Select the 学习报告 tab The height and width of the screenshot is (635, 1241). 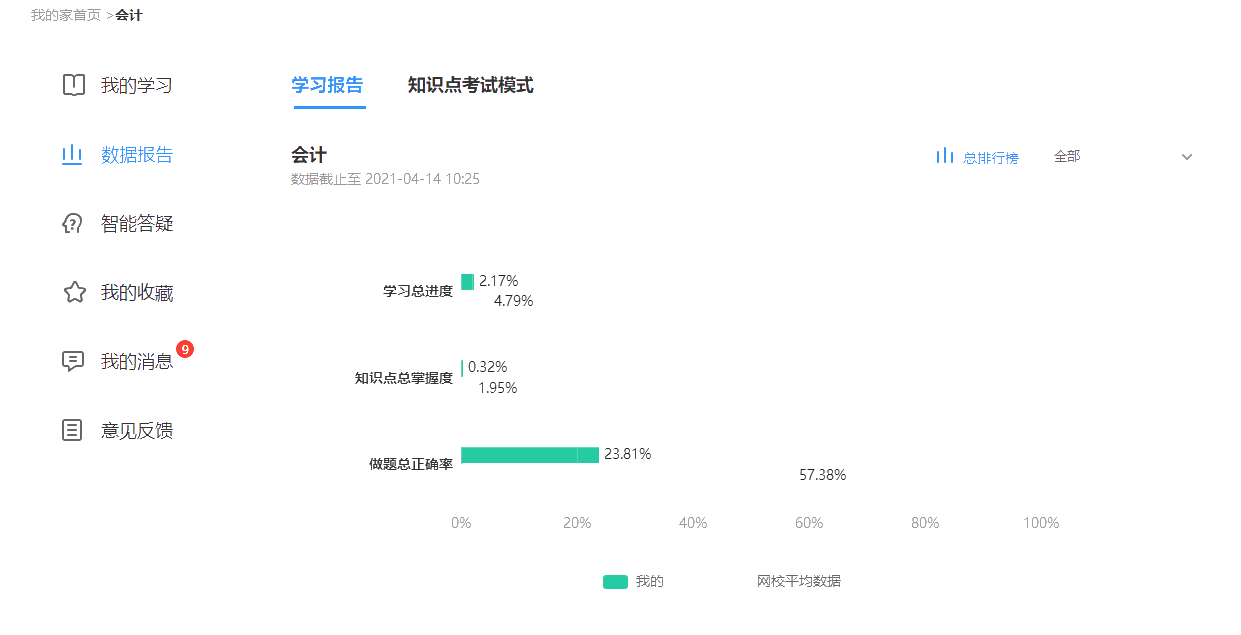(328, 86)
